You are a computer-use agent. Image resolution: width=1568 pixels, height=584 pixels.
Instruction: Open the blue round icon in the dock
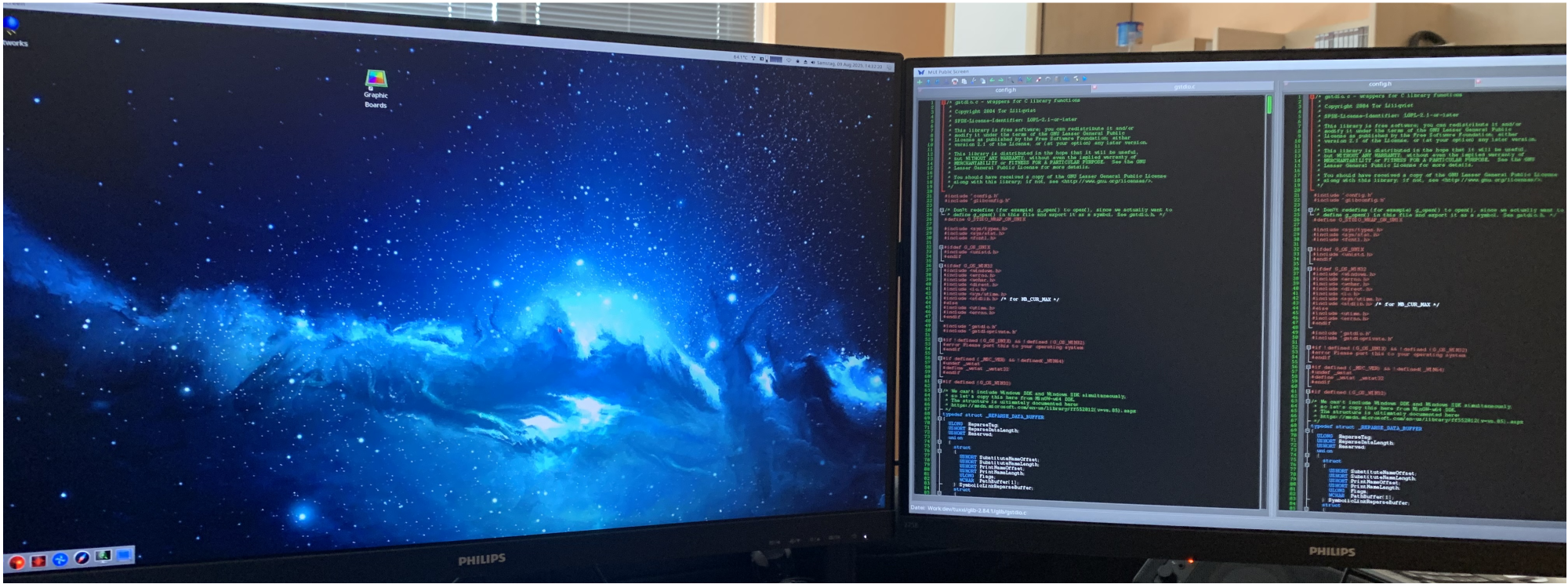click(60, 560)
